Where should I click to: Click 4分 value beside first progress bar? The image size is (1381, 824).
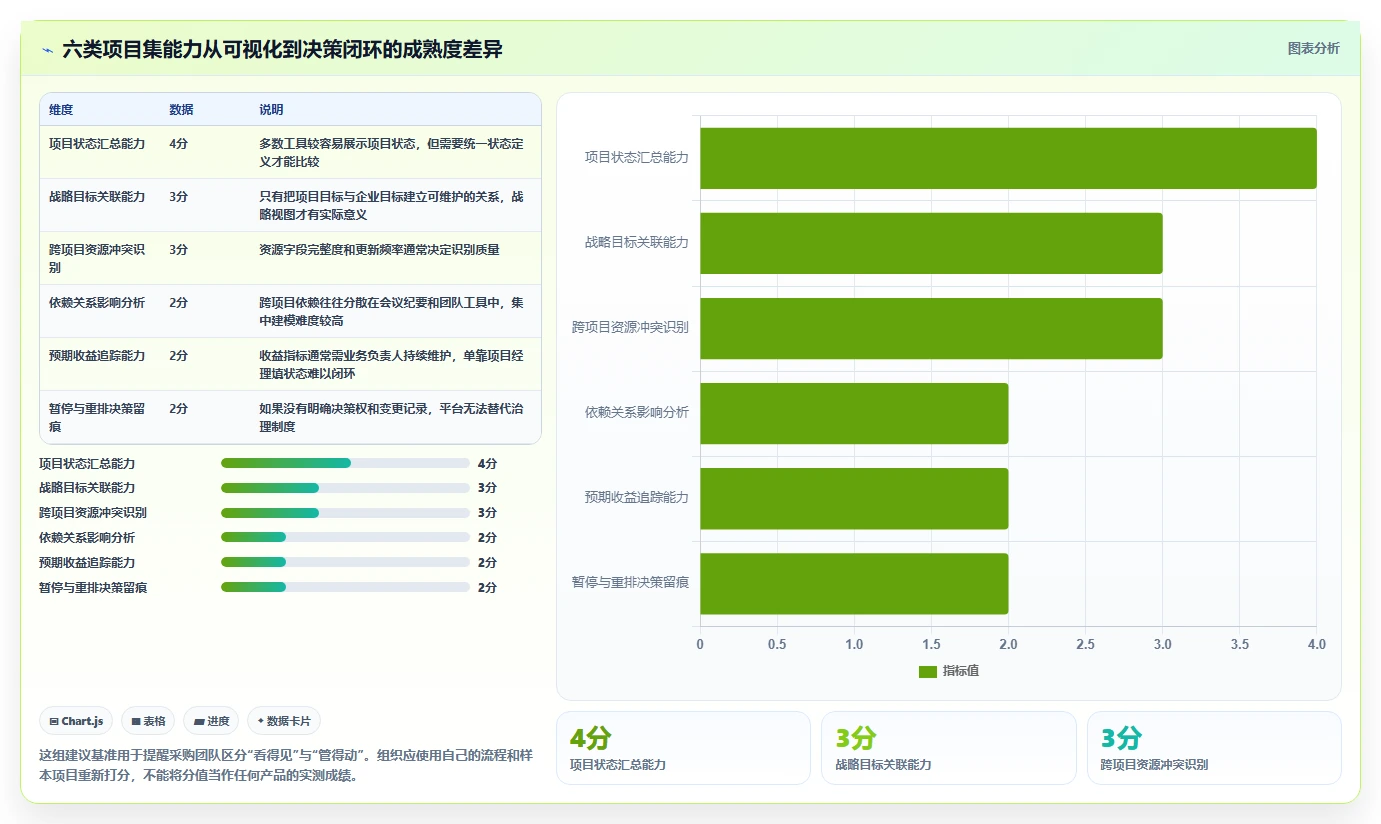pos(487,463)
